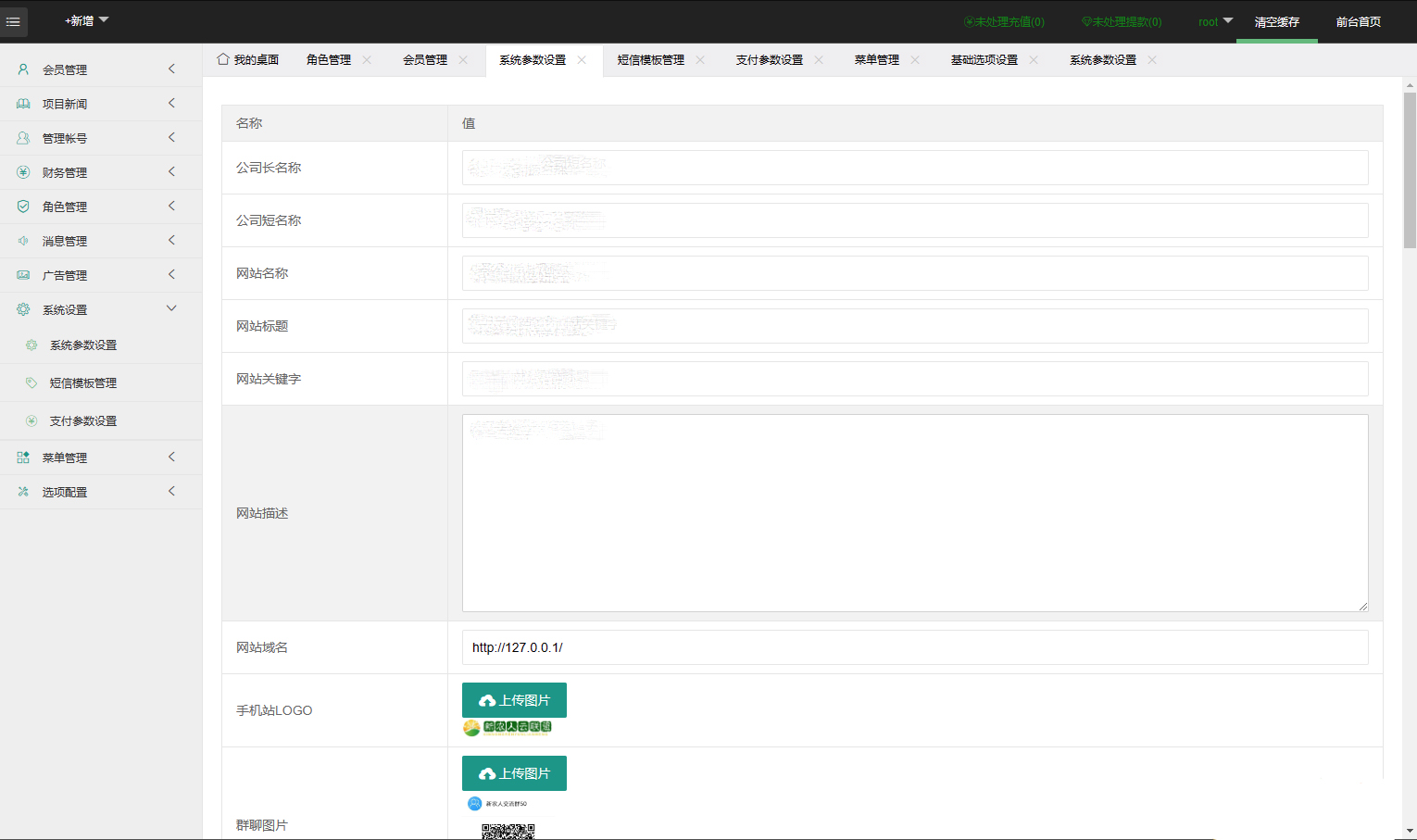The height and width of the screenshot is (840, 1417).
Task: Close the 短信模板管理 tab
Action: tap(700, 60)
